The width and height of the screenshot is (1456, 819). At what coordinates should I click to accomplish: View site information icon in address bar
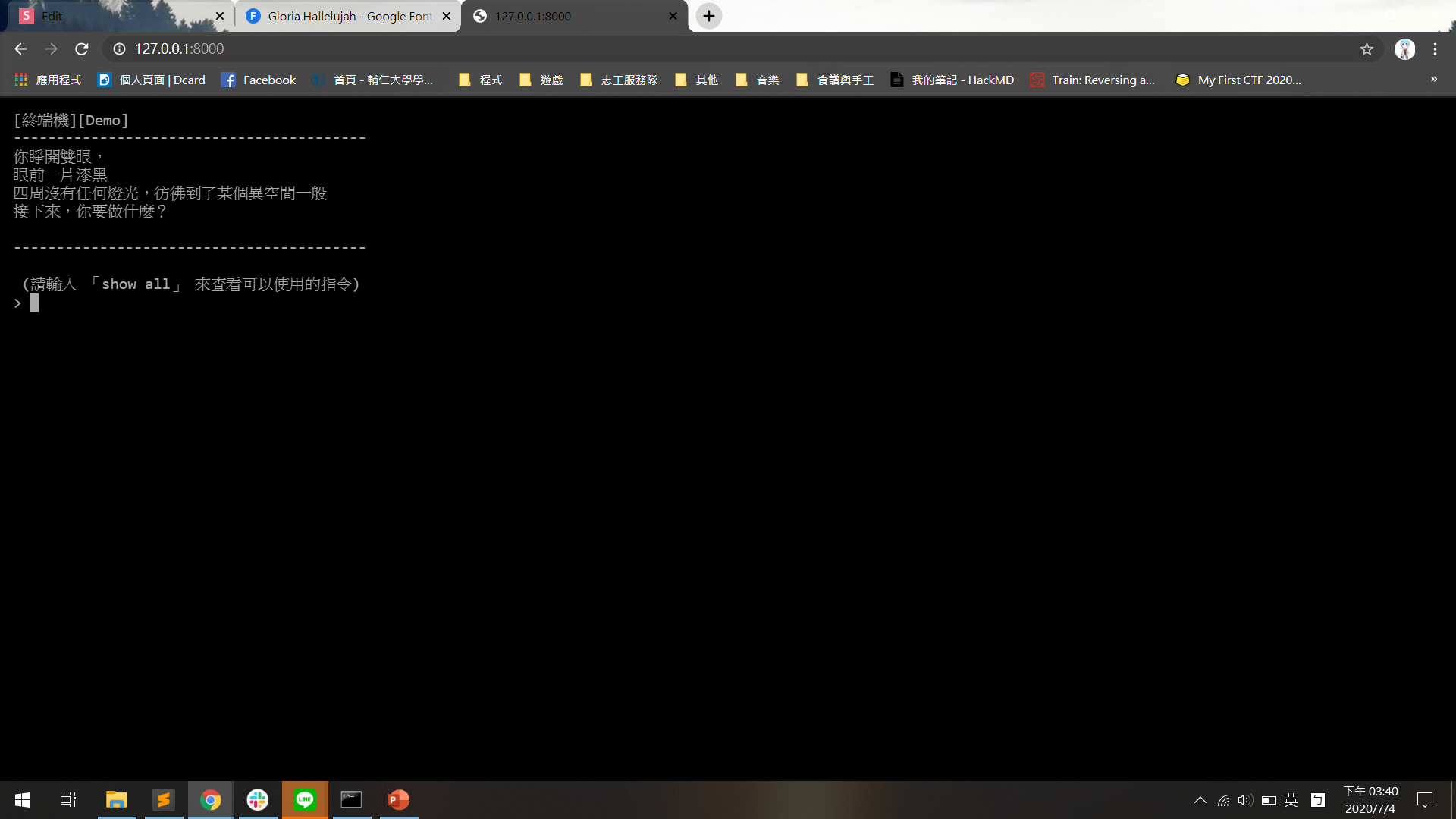(x=119, y=49)
